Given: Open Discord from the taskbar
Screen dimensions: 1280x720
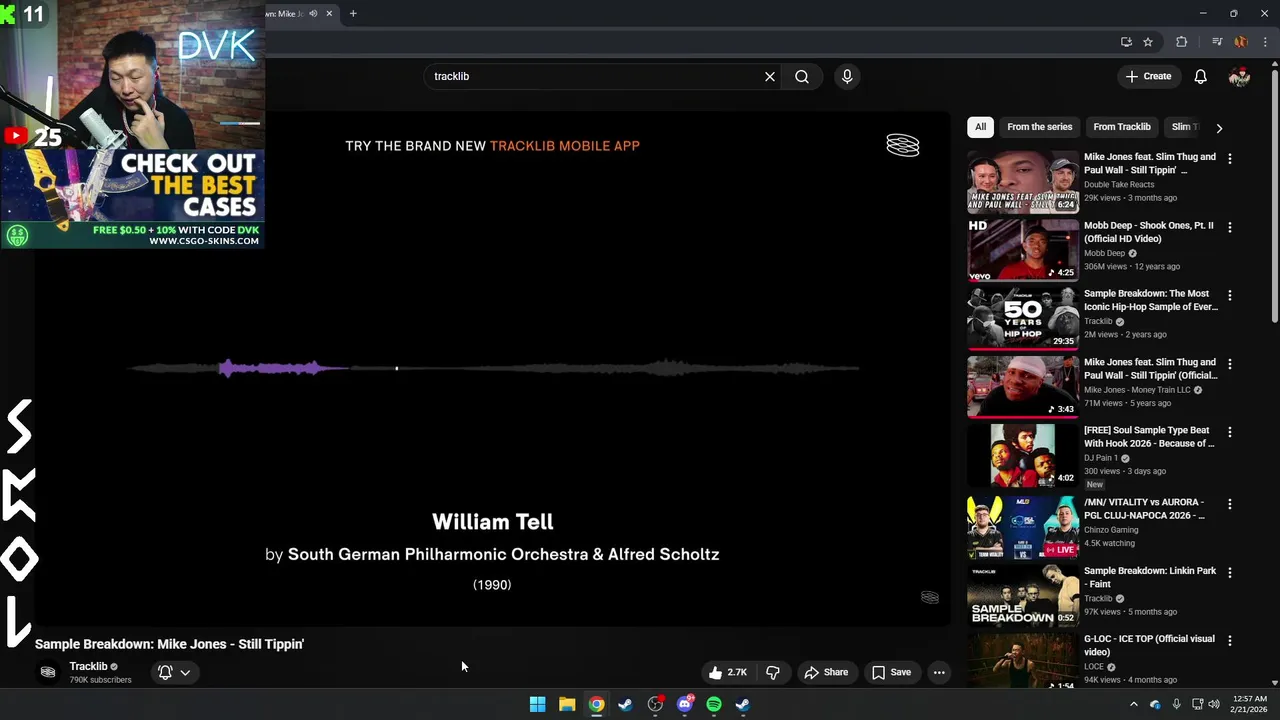Looking at the screenshot, I should pos(685,704).
